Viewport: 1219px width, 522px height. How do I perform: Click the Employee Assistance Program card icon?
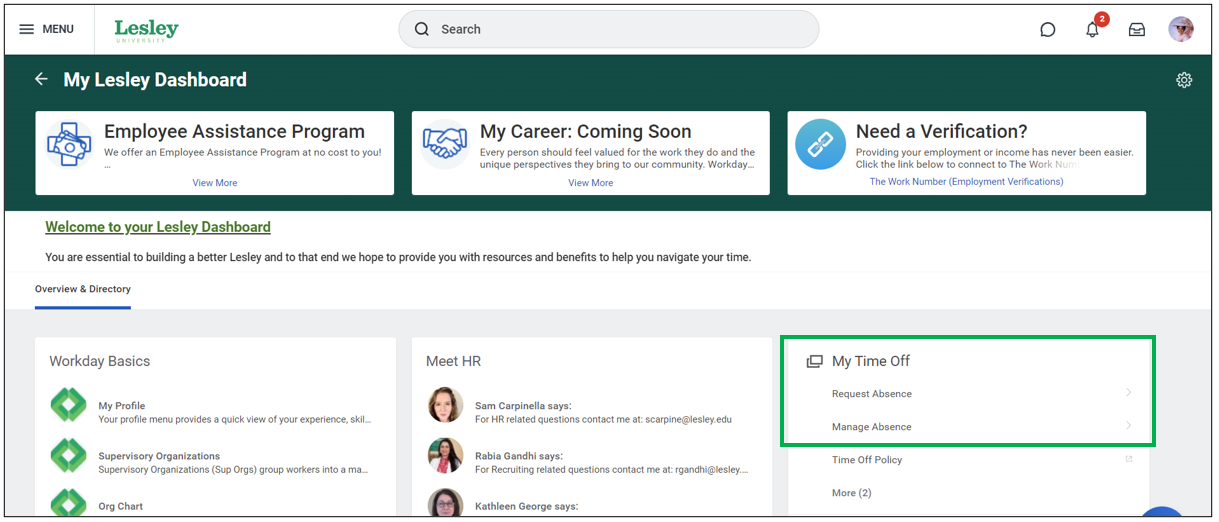coord(69,145)
